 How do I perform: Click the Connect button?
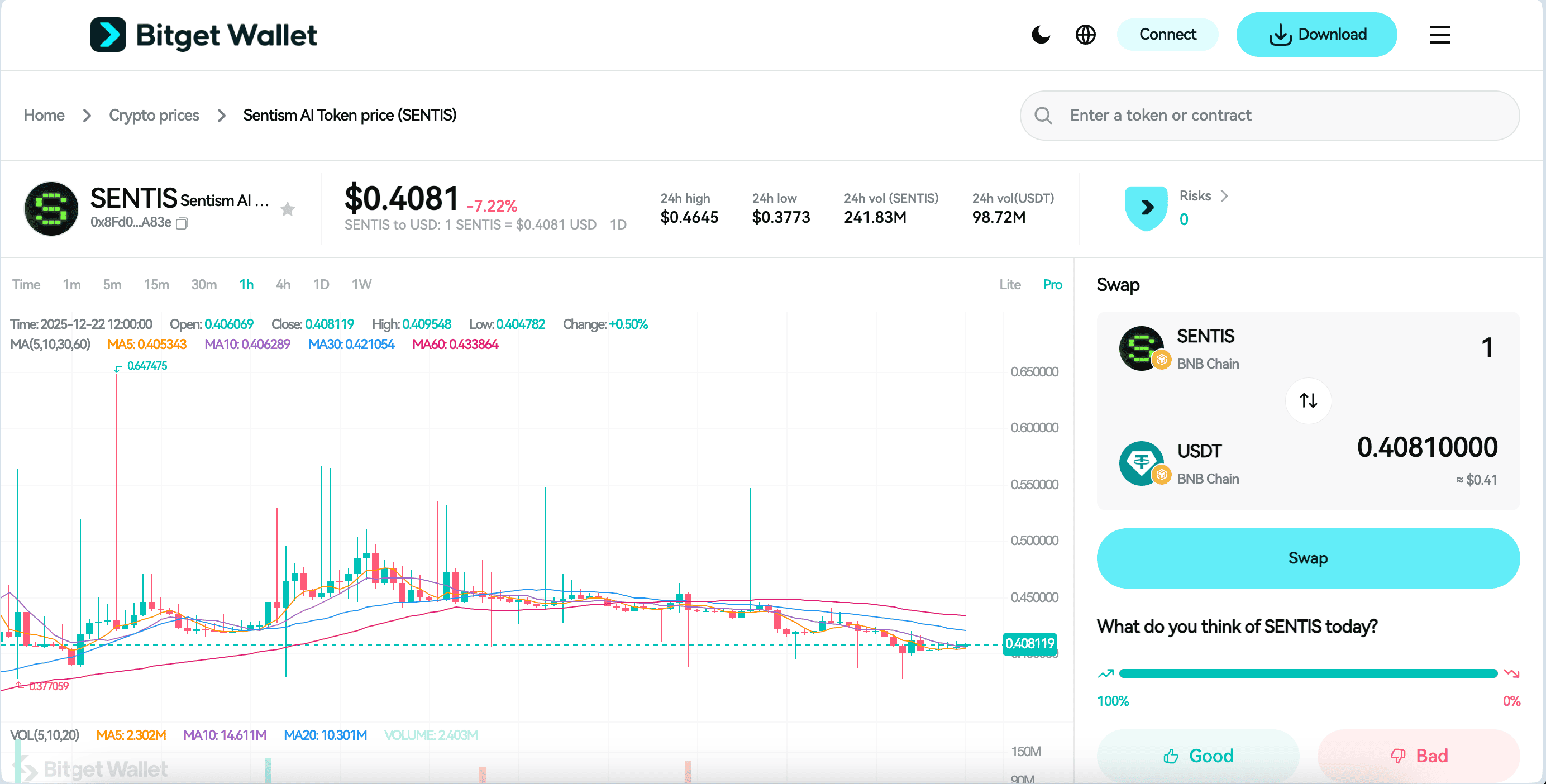pyautogui.click(x=1167, y=35)
